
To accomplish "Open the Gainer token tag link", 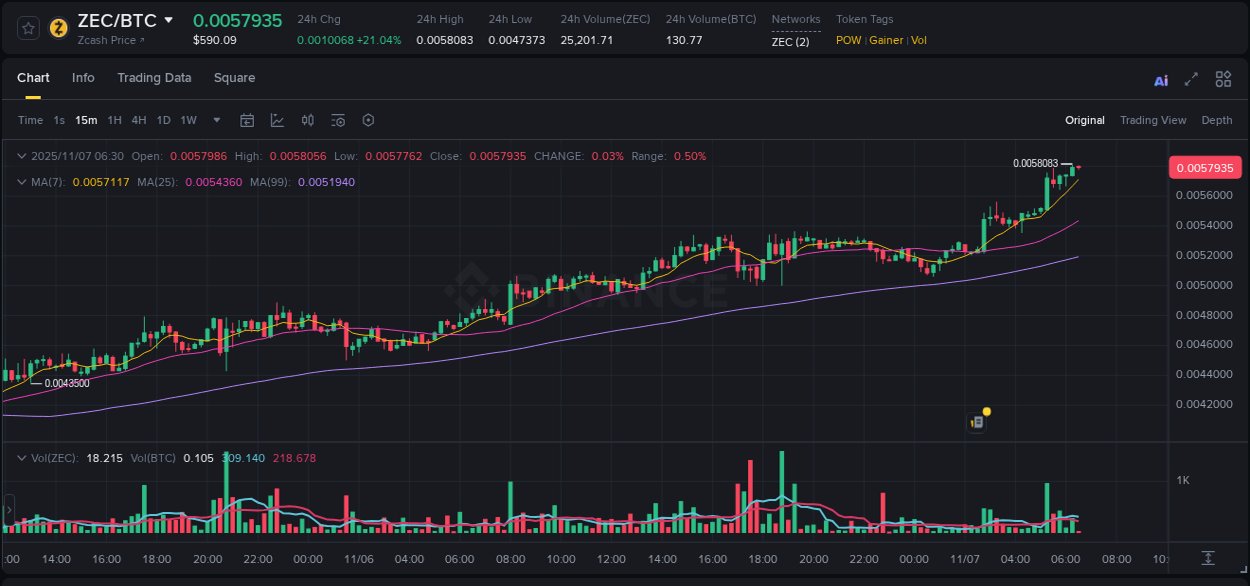I will (x=886, y=40).
